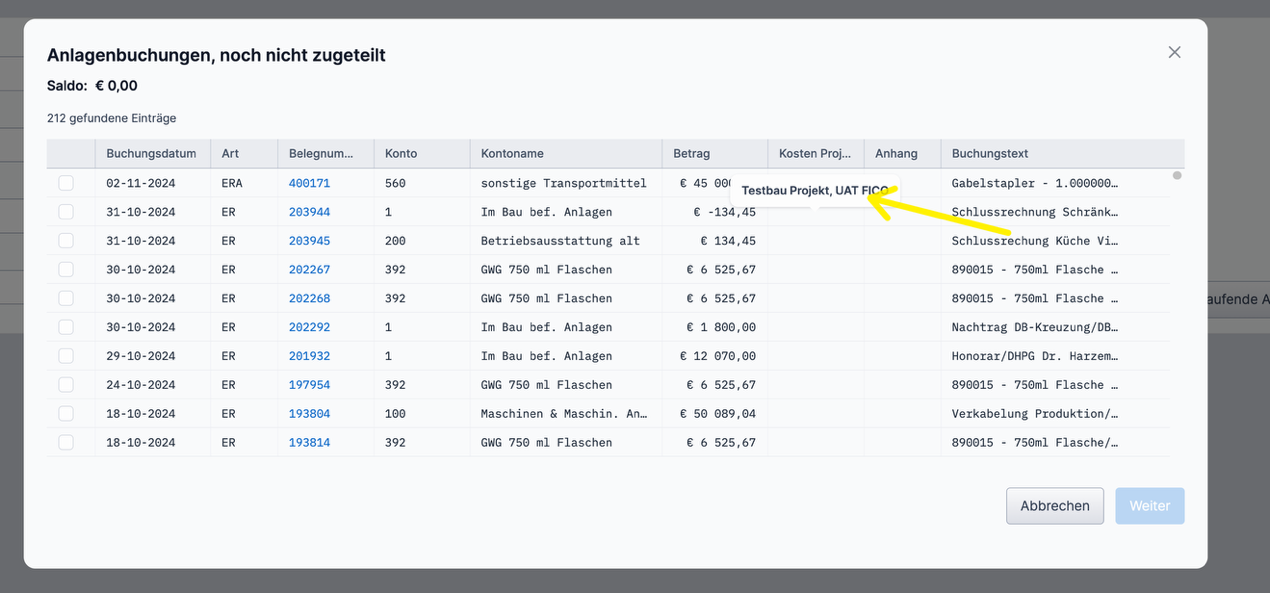Screen dimensions: 1270x593
Task: Check the box next to voucher 202292
Action: pos(66,327)
